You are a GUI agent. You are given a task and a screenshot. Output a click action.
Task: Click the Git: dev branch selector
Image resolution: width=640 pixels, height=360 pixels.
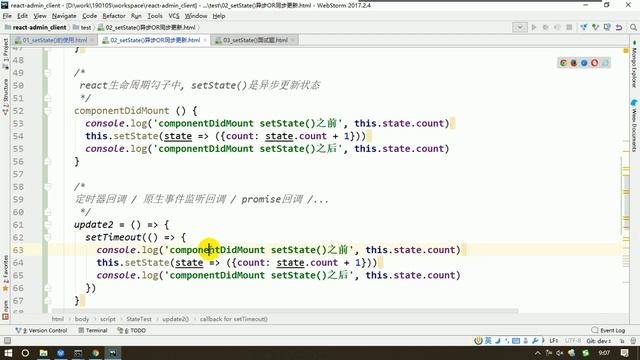coord(599,341)
